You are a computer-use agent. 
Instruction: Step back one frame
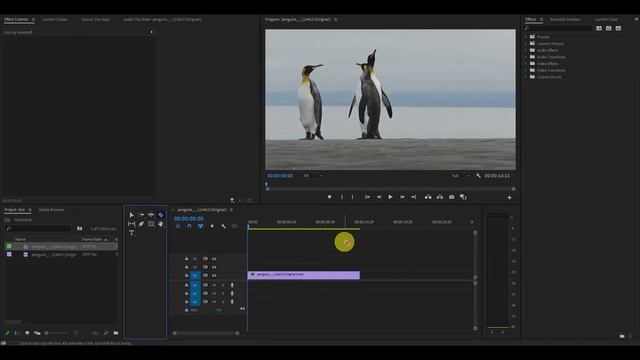[379, 197]
